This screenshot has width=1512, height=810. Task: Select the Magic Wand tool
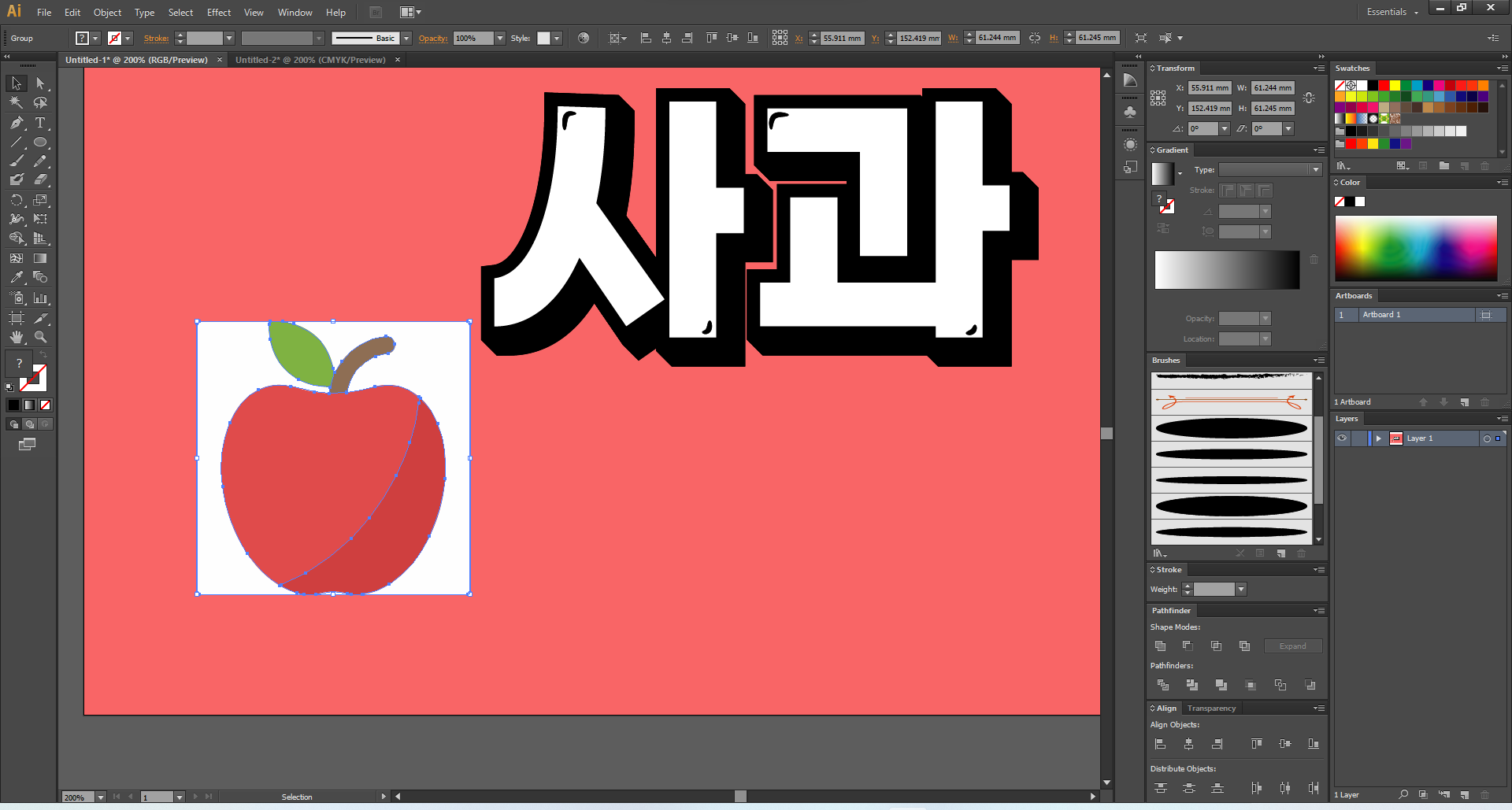tap(17, 102)
